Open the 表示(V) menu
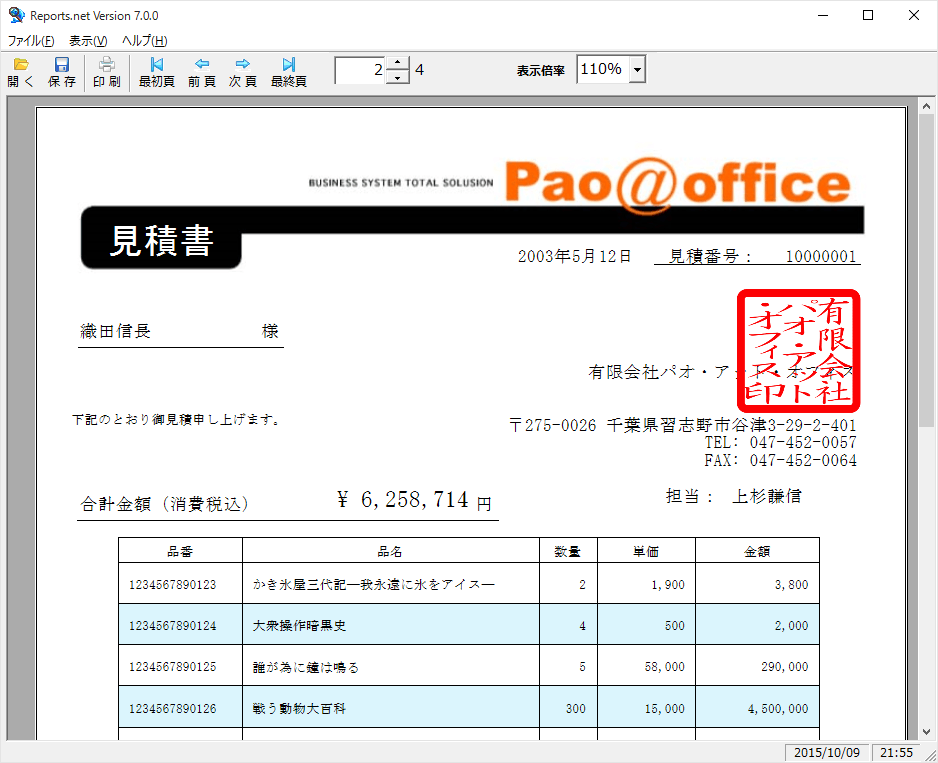The width and height of the screenshot is (938, 763). pyautogui.click(x=88, y=41)
